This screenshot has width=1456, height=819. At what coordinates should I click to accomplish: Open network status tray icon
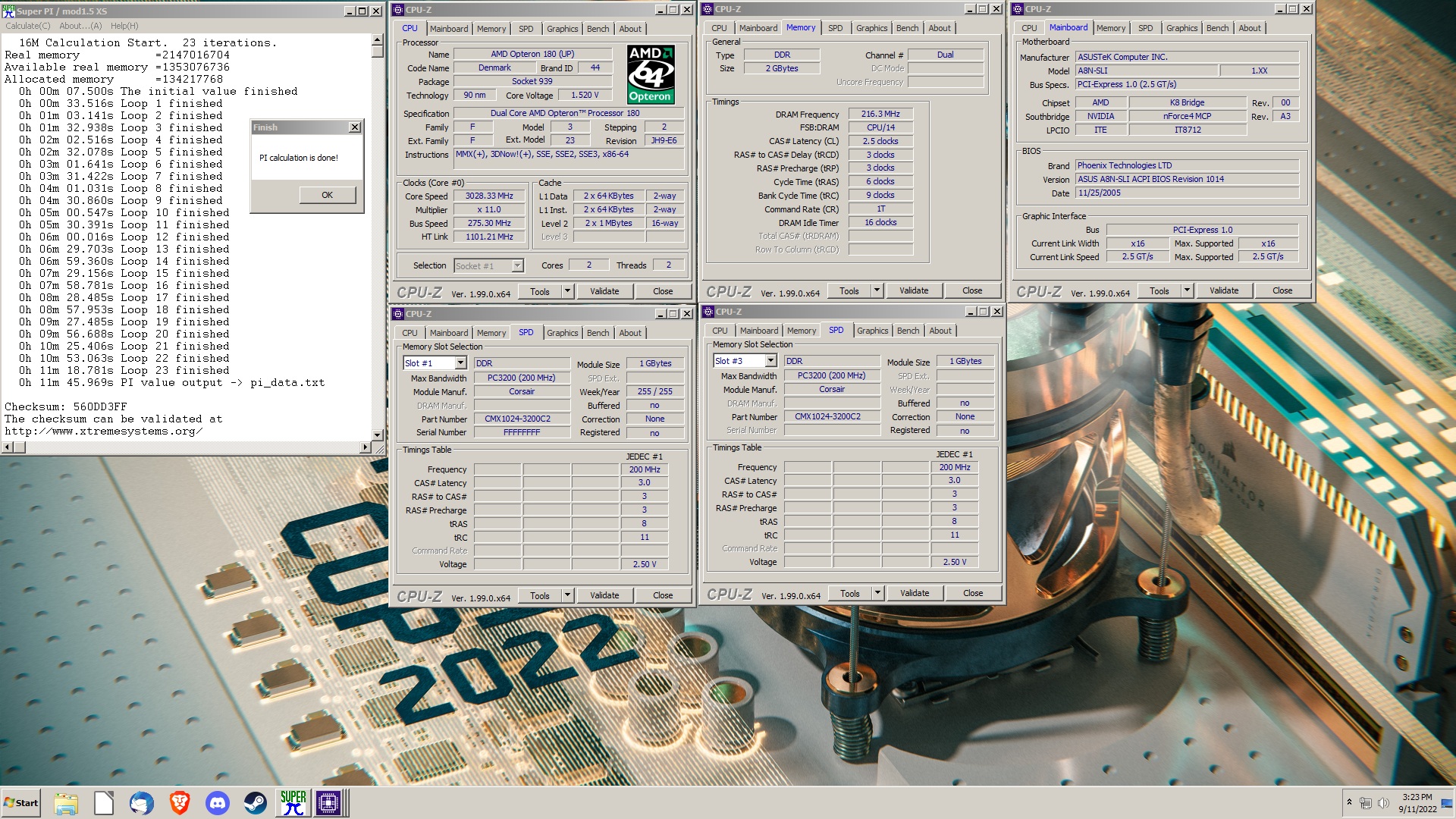1366,803
